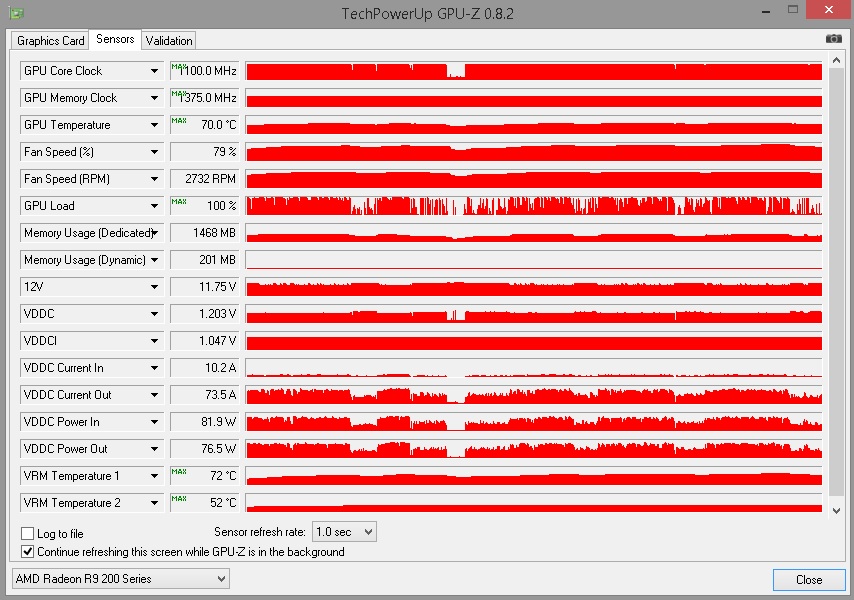The image size is (854, 600).
Task: Click the 52 °C VRM temperature value
Action: tap(205, 503)
